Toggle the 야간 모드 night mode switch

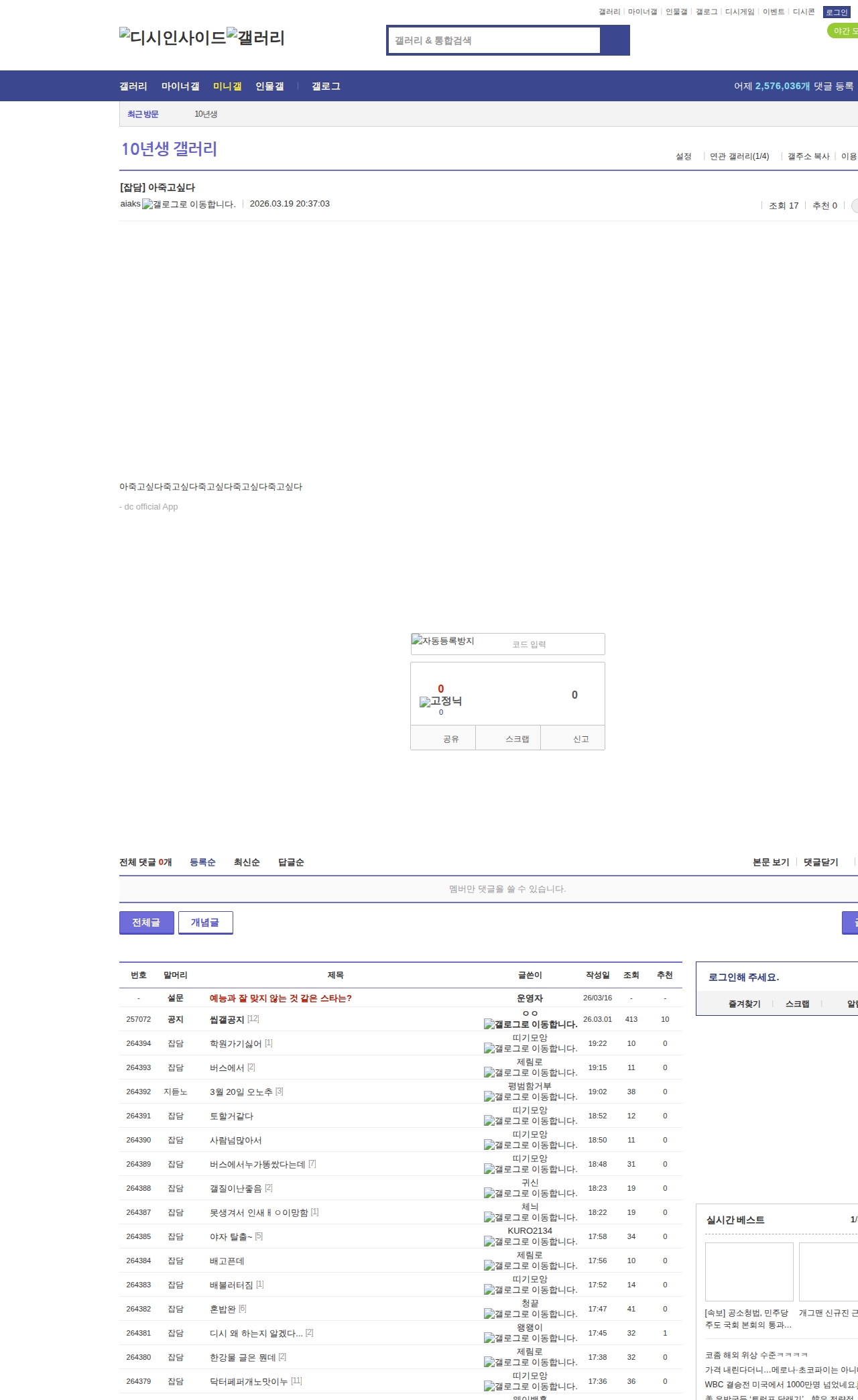point(843,31)
